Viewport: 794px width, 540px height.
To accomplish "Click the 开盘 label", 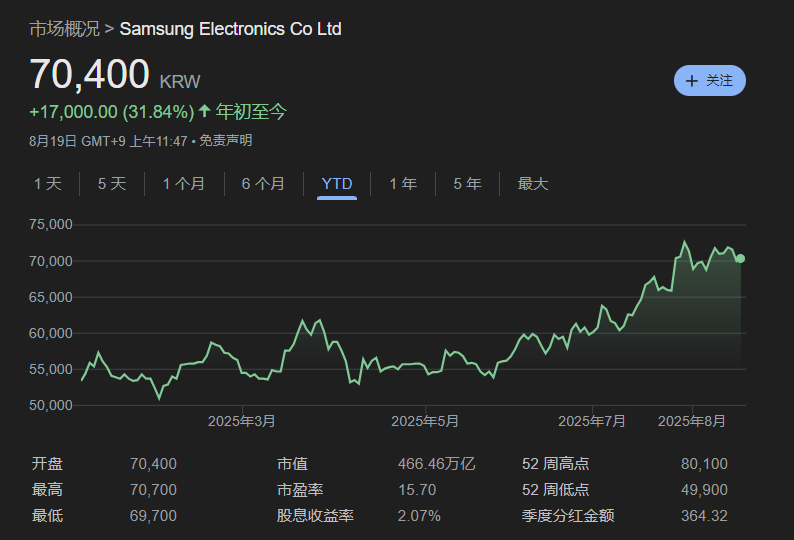I will click(48, 464).
